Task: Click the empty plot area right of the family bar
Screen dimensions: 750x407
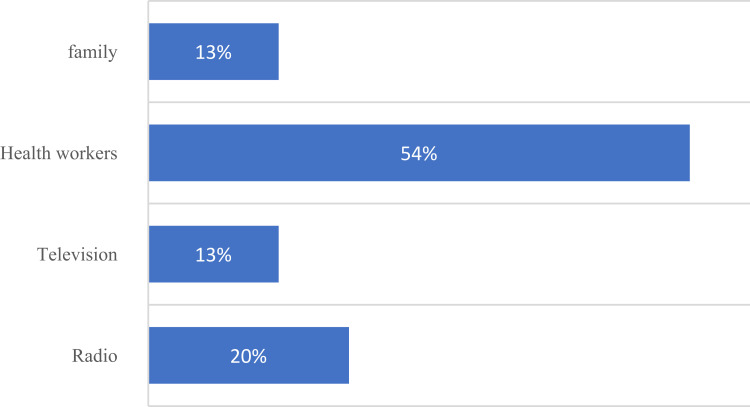Action: (500, 52)
